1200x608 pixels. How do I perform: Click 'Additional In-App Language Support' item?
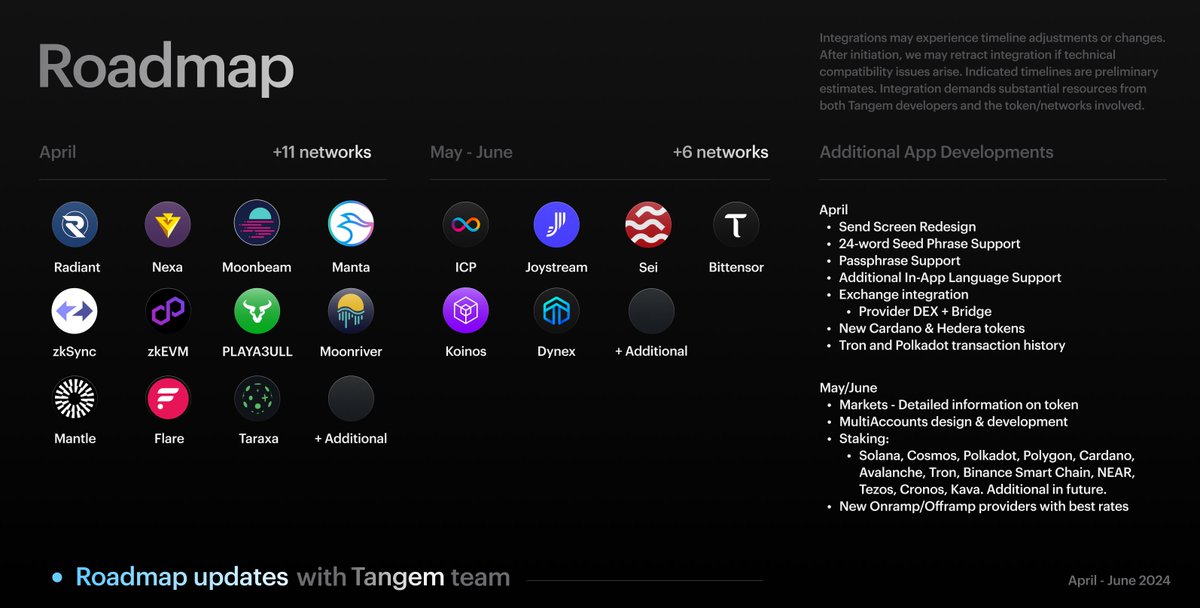point(950,278)
